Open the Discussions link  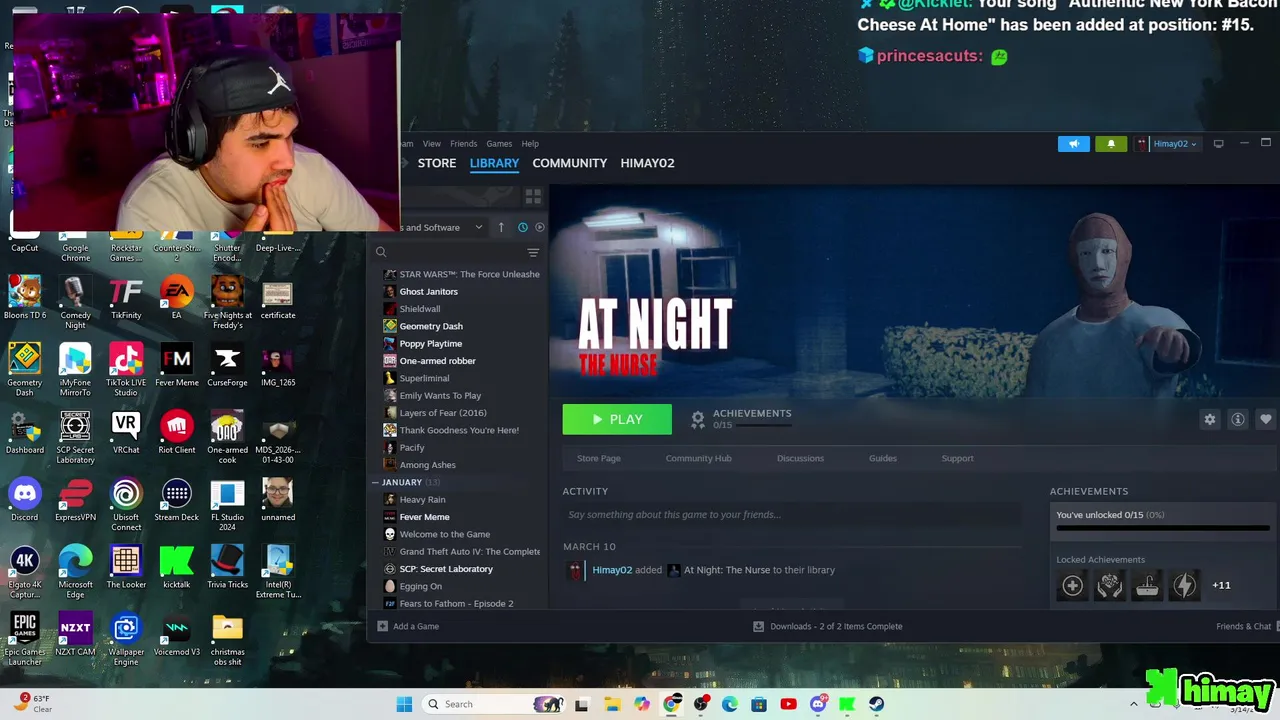pos(801,458)
